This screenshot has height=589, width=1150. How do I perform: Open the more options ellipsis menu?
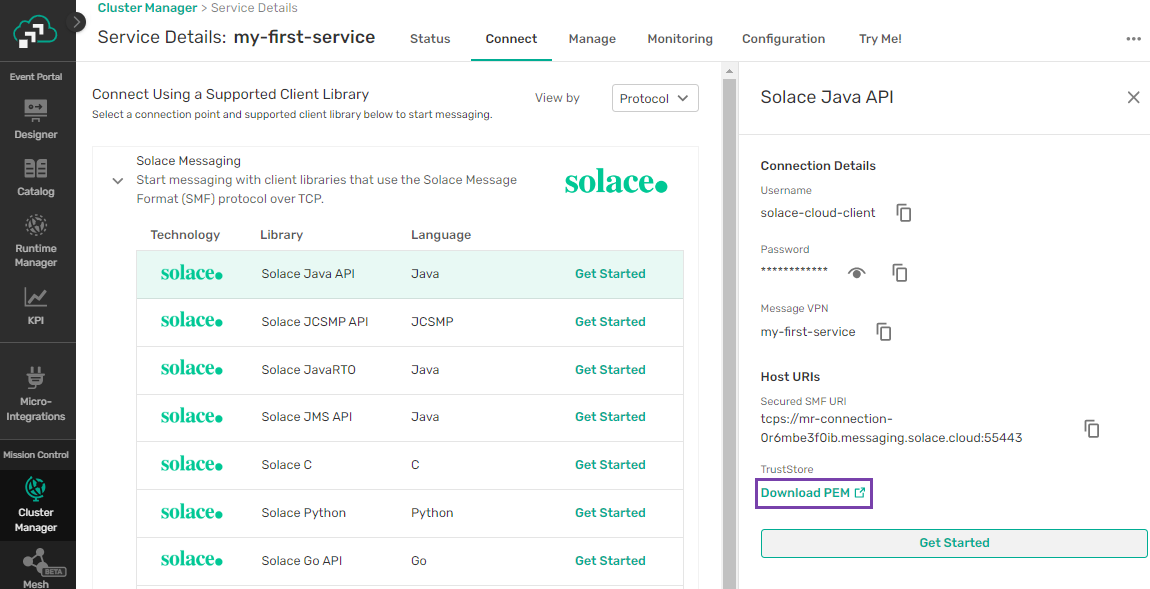(1133, 39)
